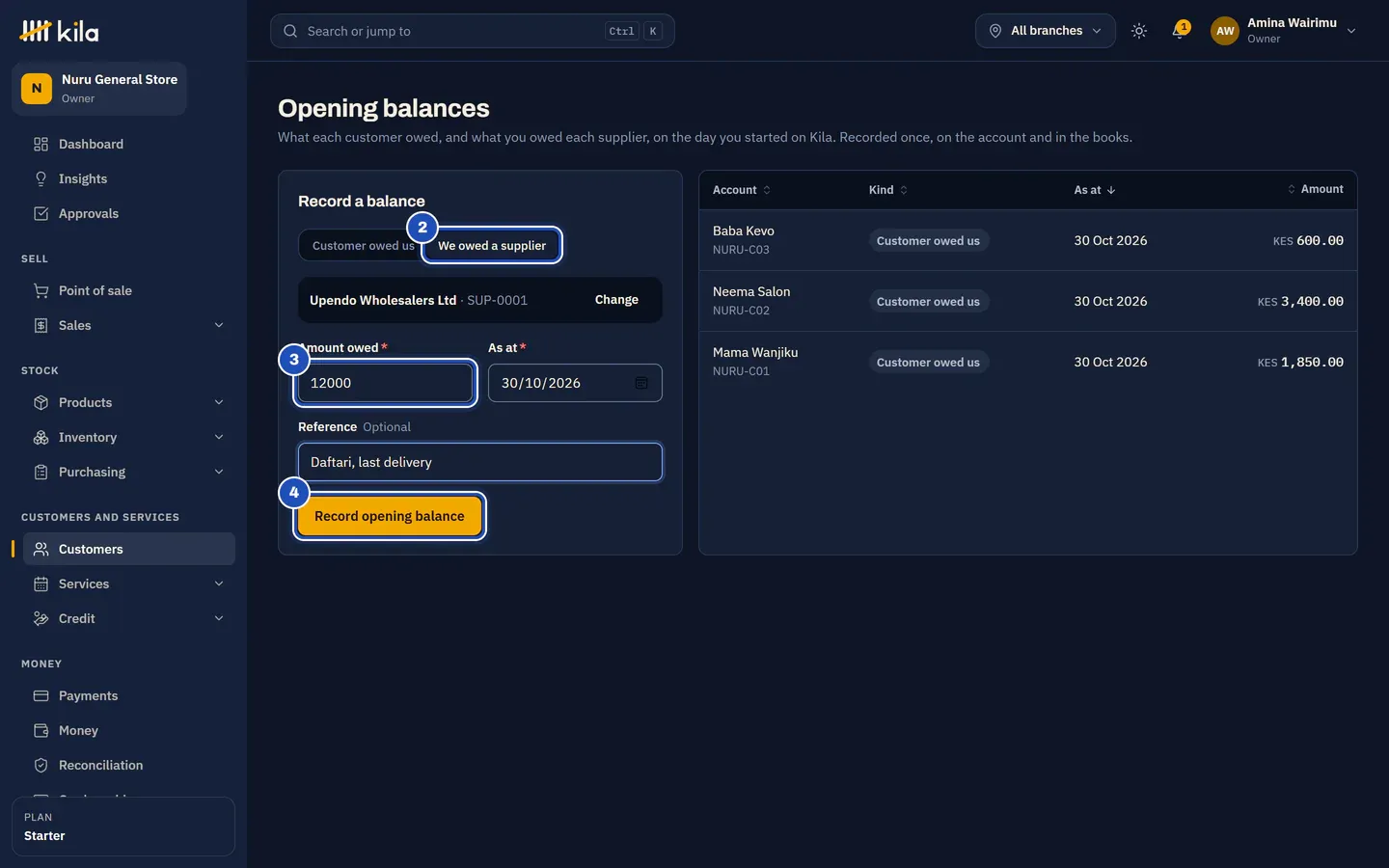Viewport: 1389px width, 868px height.
Task: Open Amina Wairimu account menu
Action: tap(1284, 31)
